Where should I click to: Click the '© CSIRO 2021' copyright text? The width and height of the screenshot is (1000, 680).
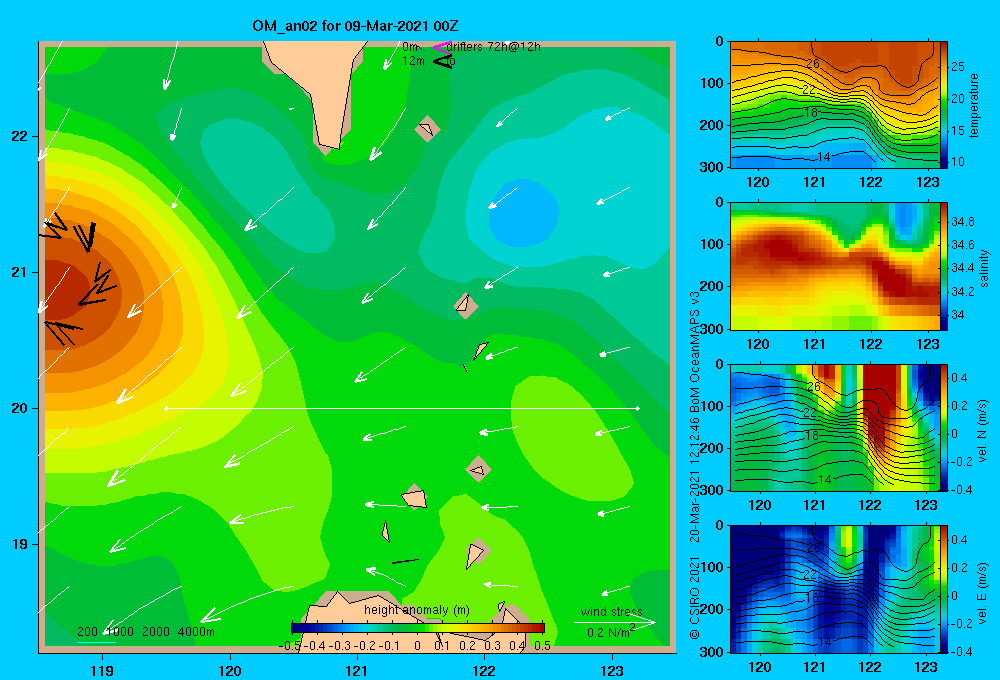click(695, 598)
